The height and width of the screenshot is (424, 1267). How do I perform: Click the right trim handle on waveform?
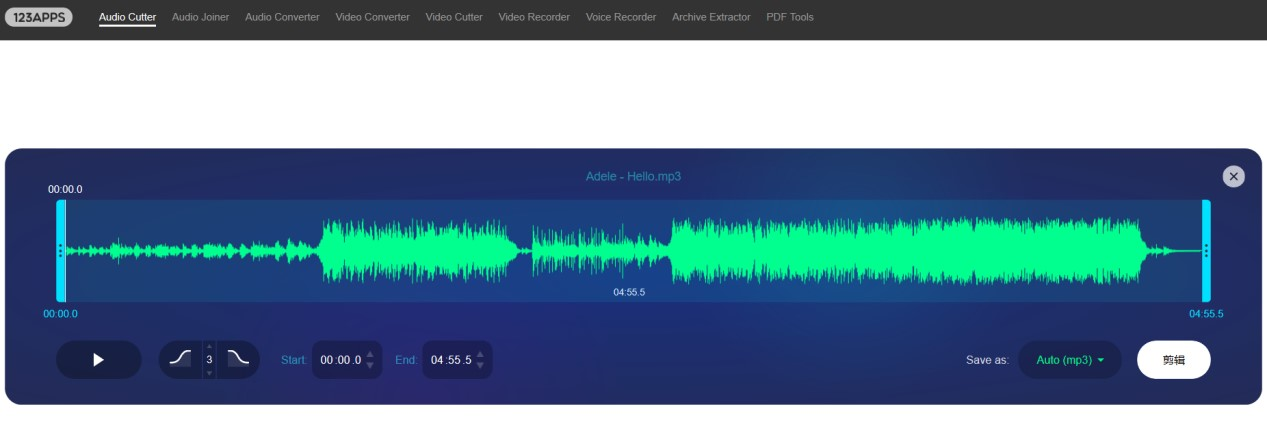pos(1206,251)
